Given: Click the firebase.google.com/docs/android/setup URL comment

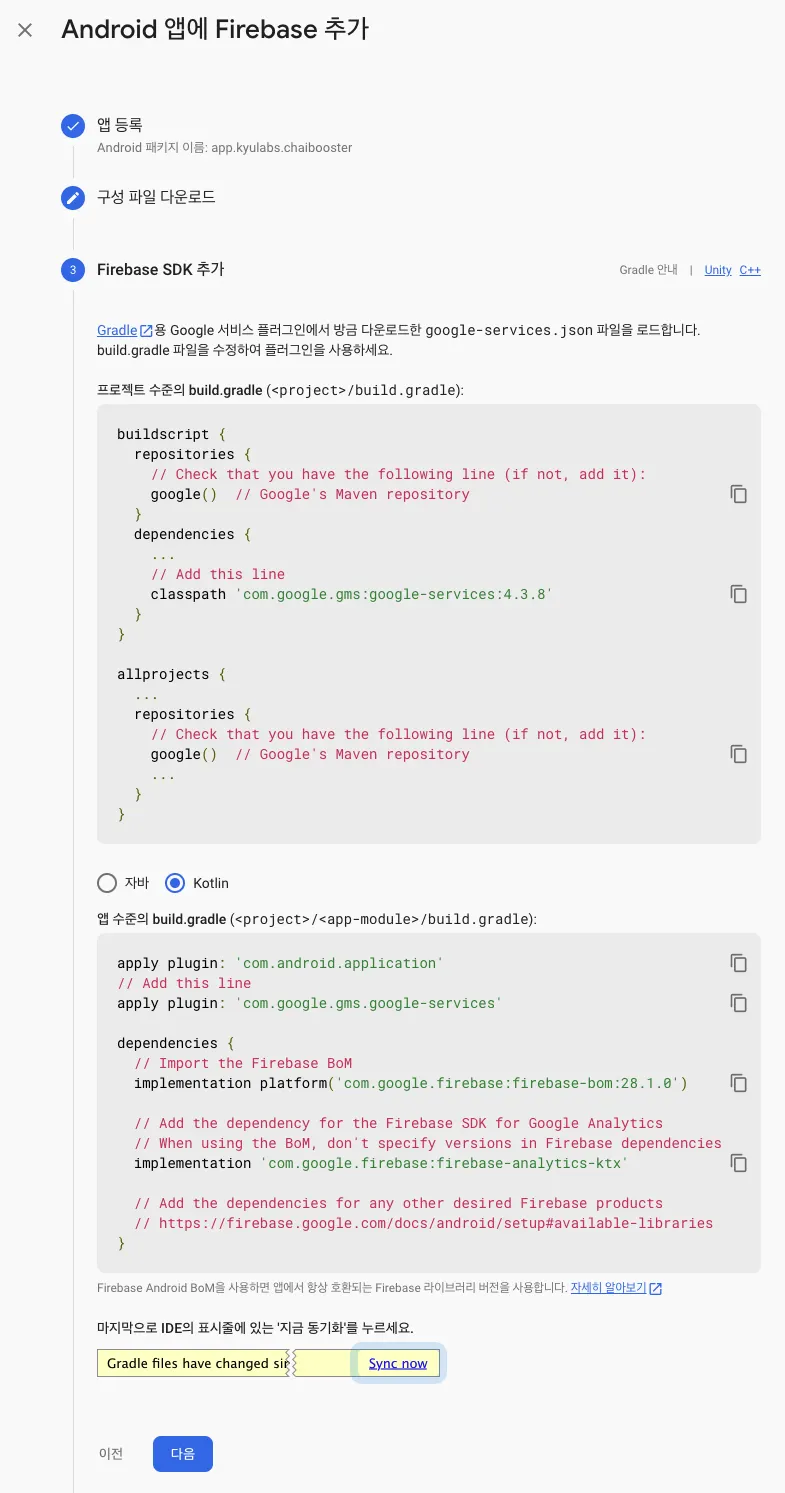Looking at the screenshot, I should tap(424, 1223).
